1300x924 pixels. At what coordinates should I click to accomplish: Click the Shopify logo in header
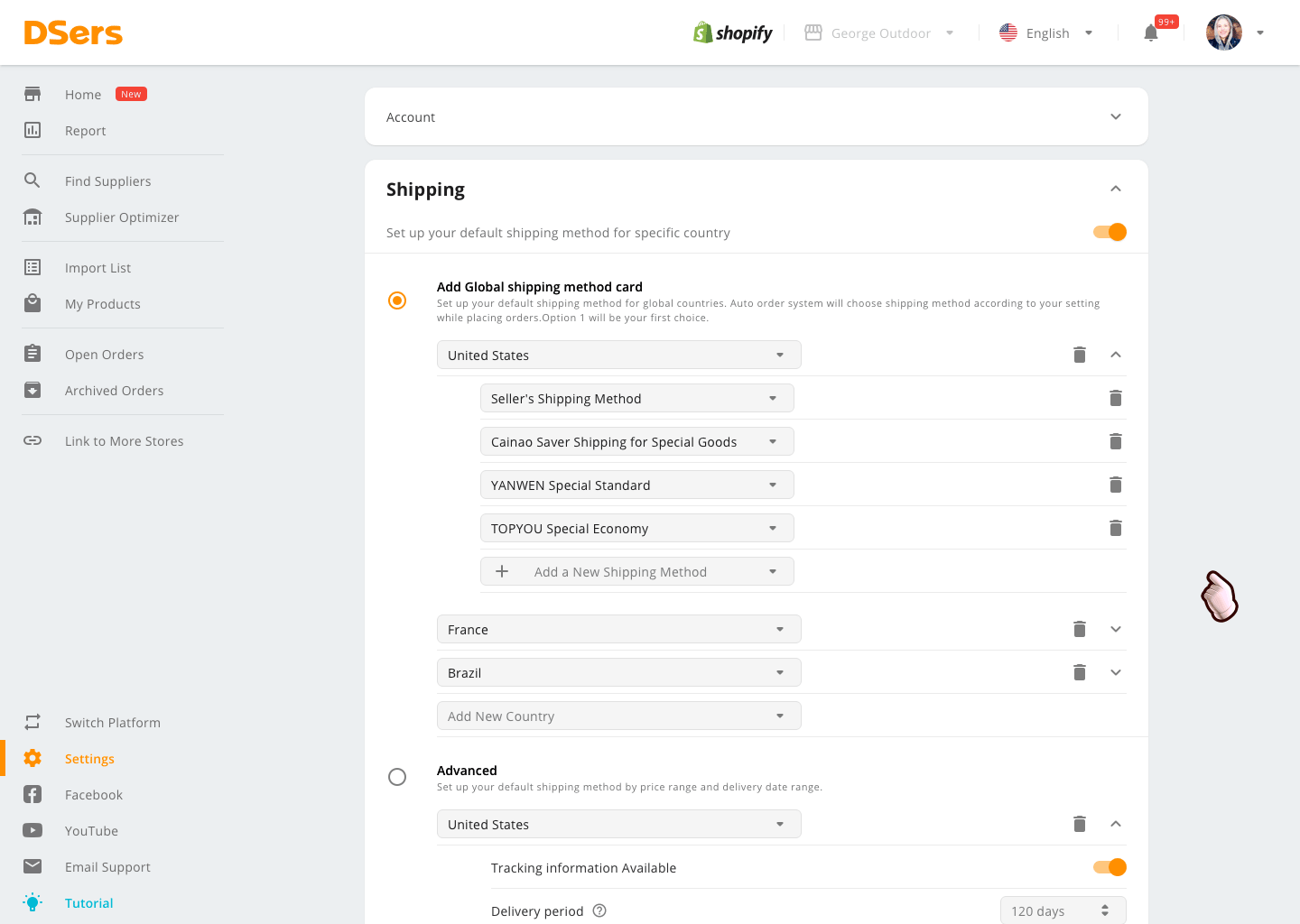pyautogui.click(x=733, y=32)
